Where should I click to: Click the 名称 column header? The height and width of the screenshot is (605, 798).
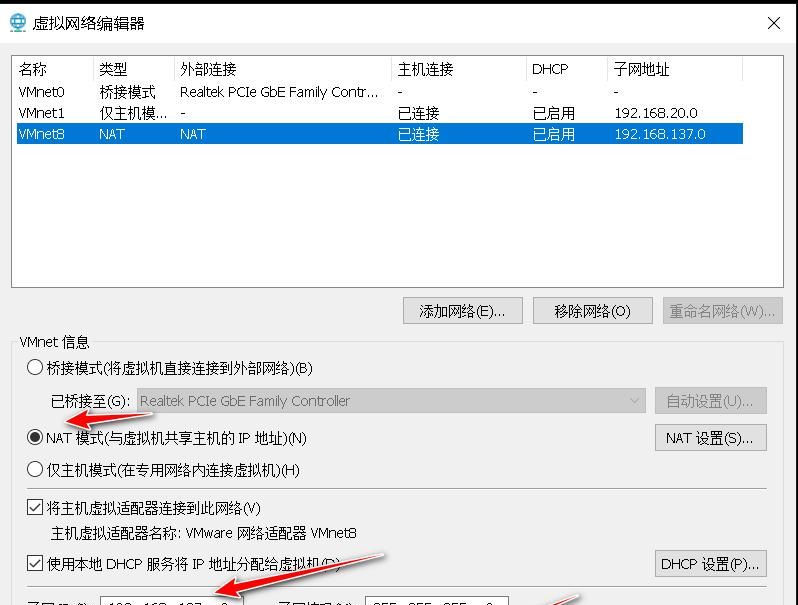(x=53, y=69)
